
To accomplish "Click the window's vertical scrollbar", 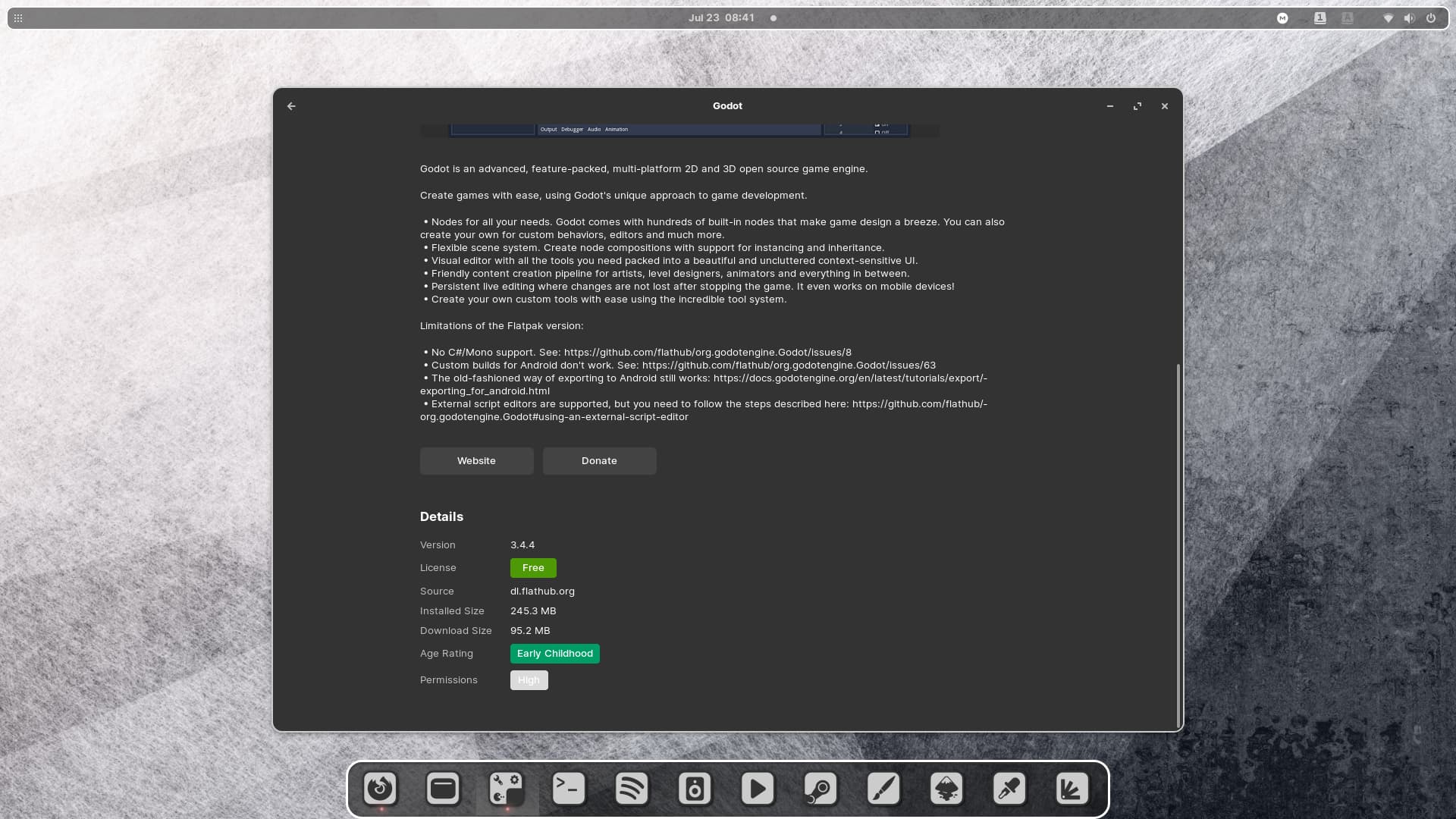I will coord(1178,544).
